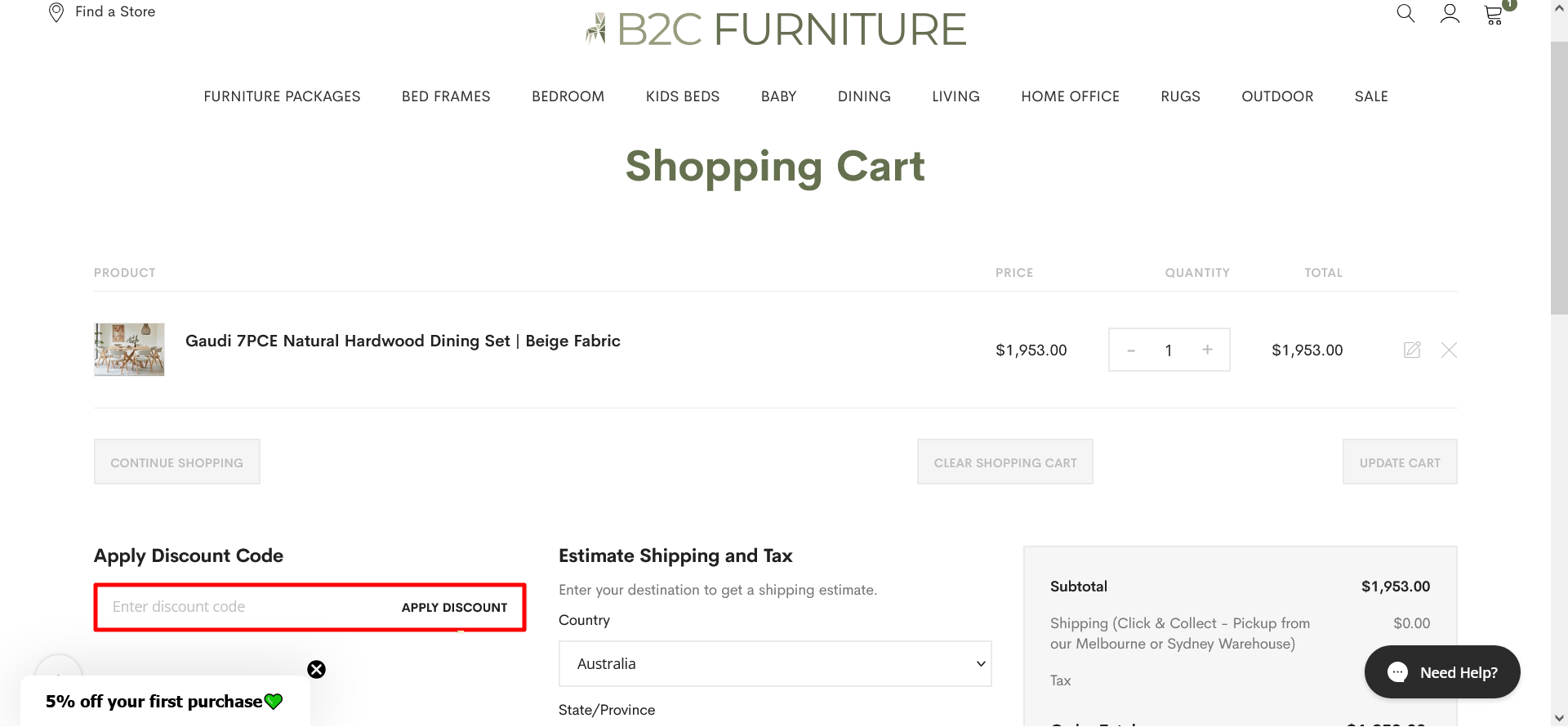Select the item total $1,953.00 in cart row
1568x727 pixels.
pyautogui.click(x=1307, y=350)
